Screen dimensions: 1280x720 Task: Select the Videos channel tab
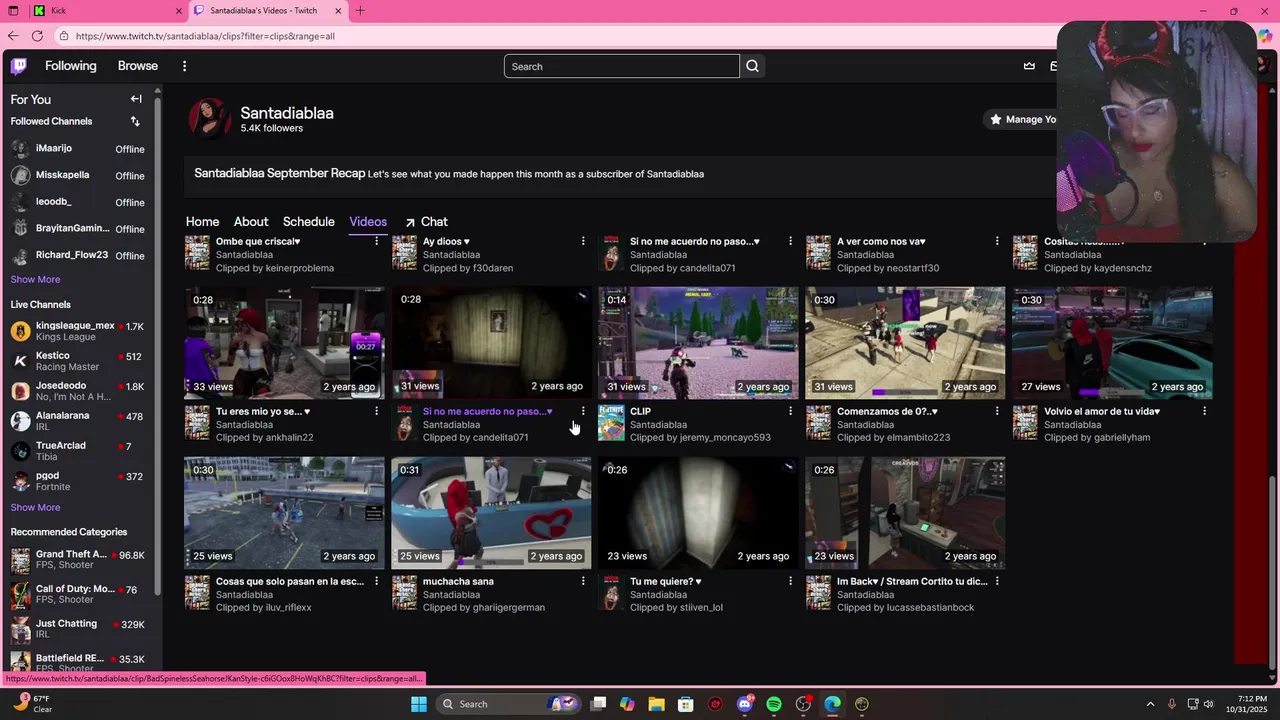(x=368, y=222)
